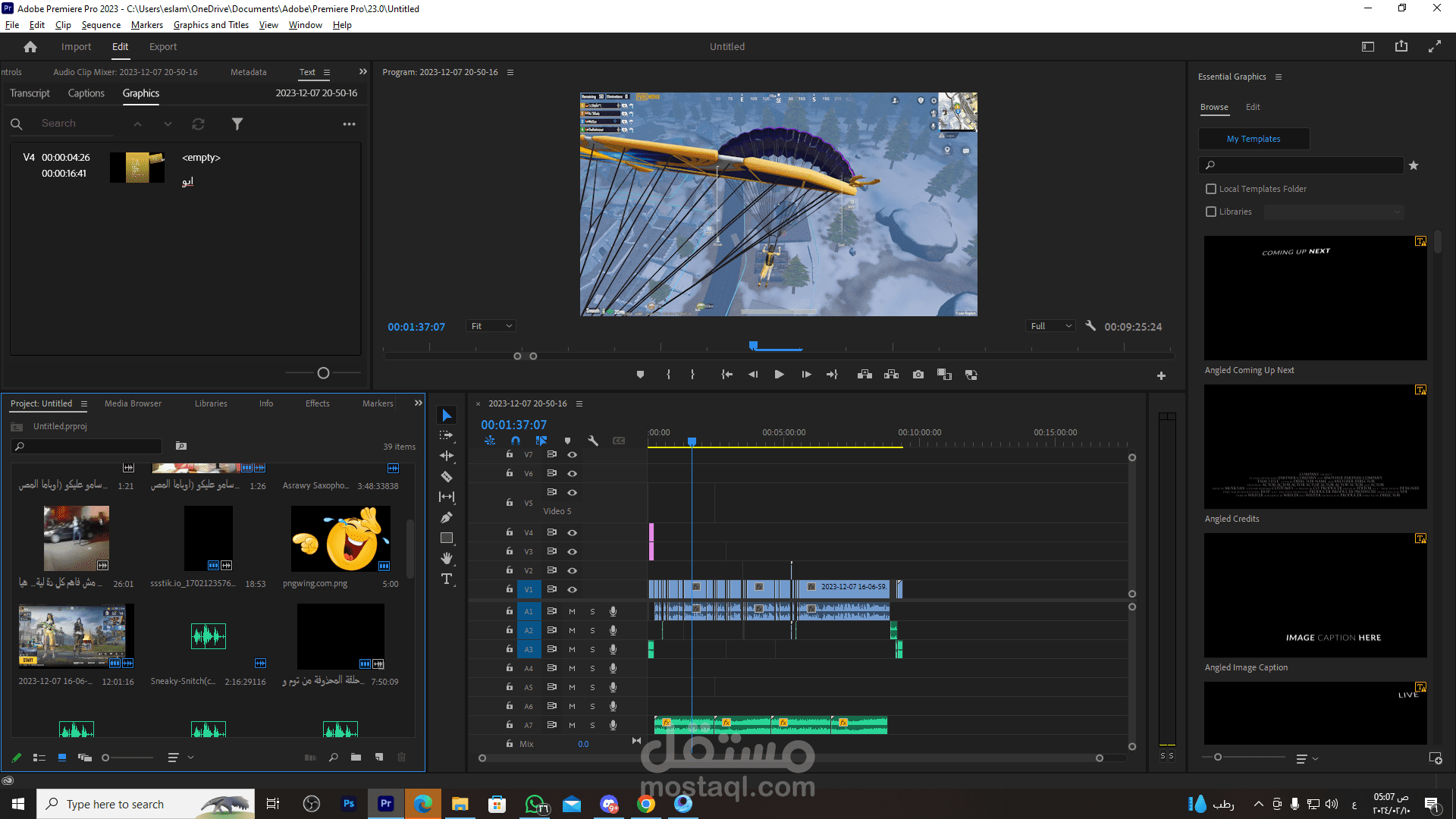The width and height of the screenshot is (1456, 819).
Task: Check the Libraries checkbox
Action: coord(1211,212)
